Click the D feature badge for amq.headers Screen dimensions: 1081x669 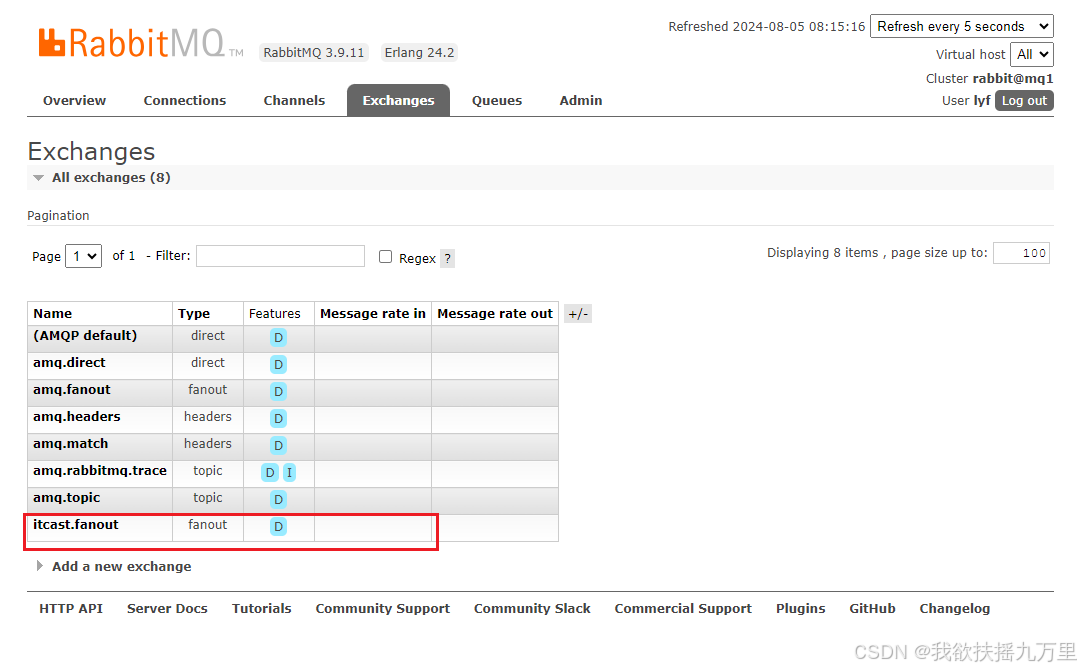pyautogui.click(x=278, y=419)
